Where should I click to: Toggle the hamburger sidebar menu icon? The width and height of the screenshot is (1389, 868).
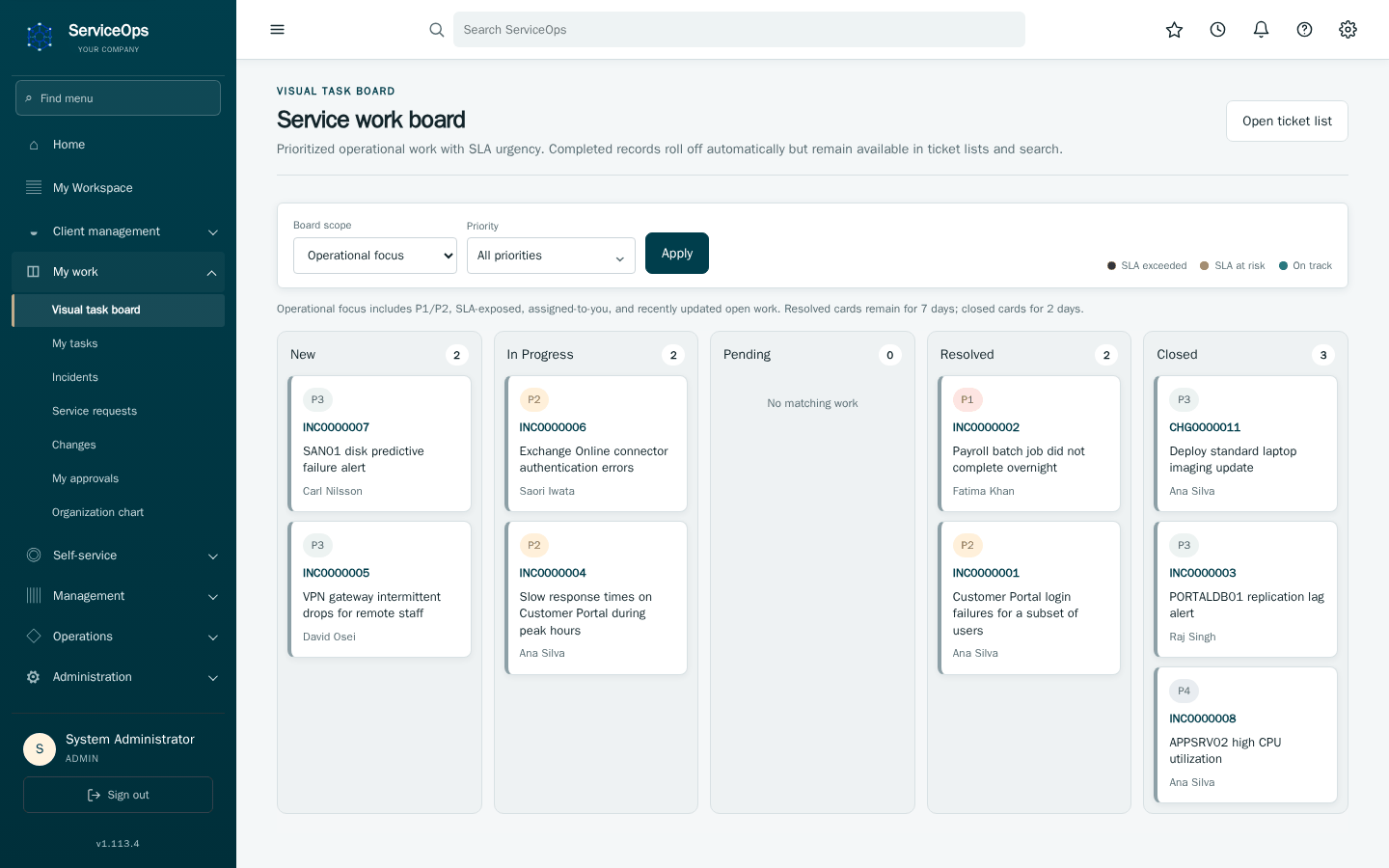[x=278, y=30]
